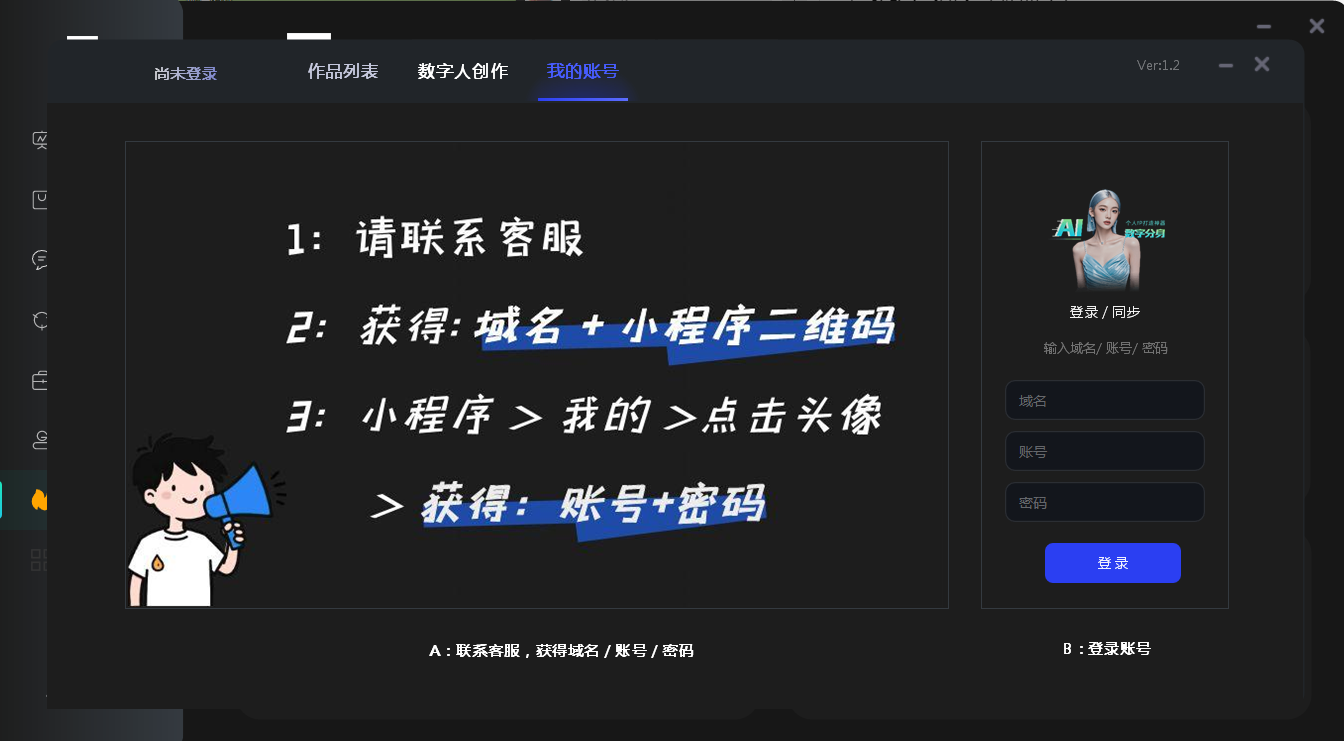The image size is (1344, 741).
Task: Open the 数字人创作 tab
Action: coord(463,71)
